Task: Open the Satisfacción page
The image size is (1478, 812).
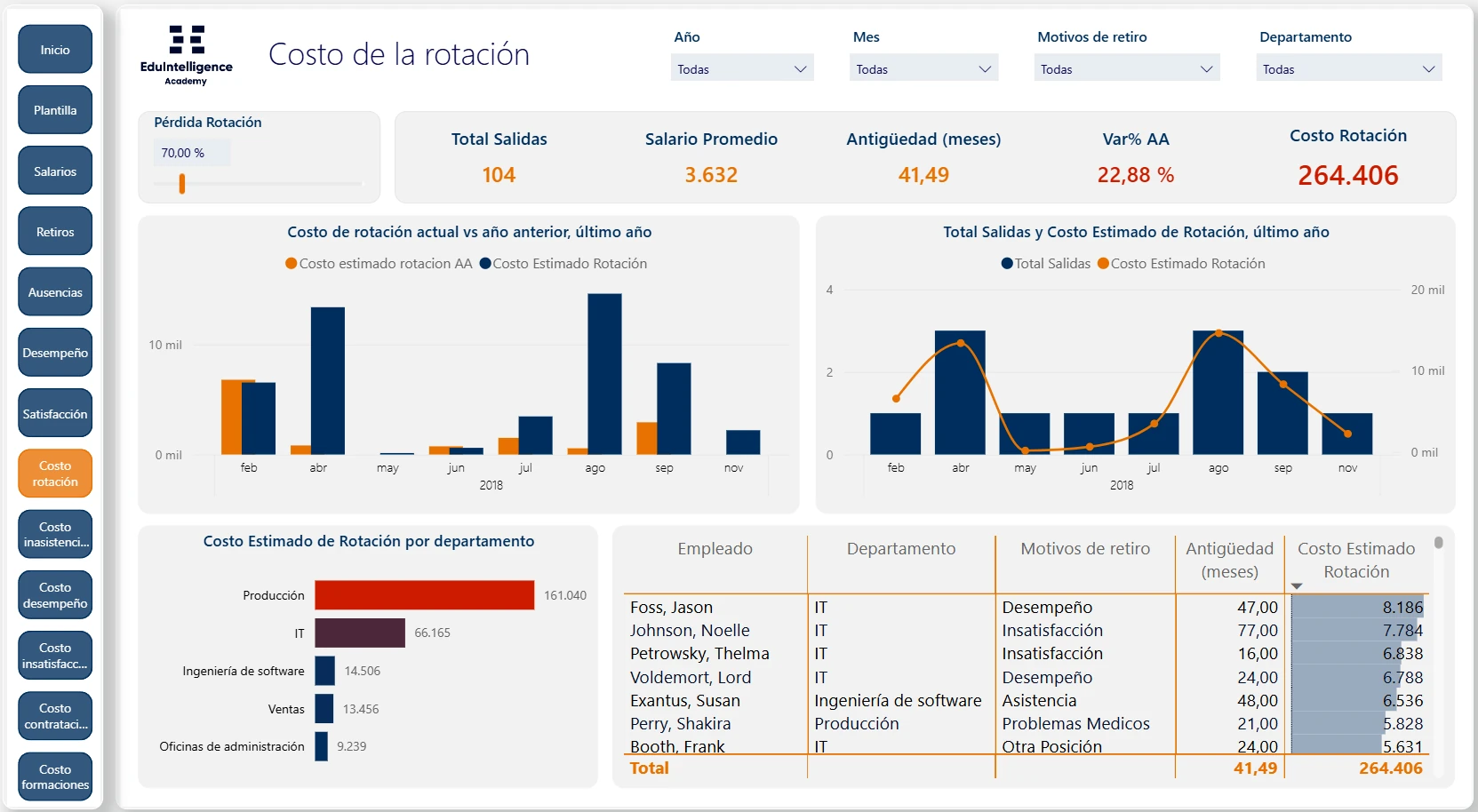Action: pyautogui.click(x=55, y=413)
